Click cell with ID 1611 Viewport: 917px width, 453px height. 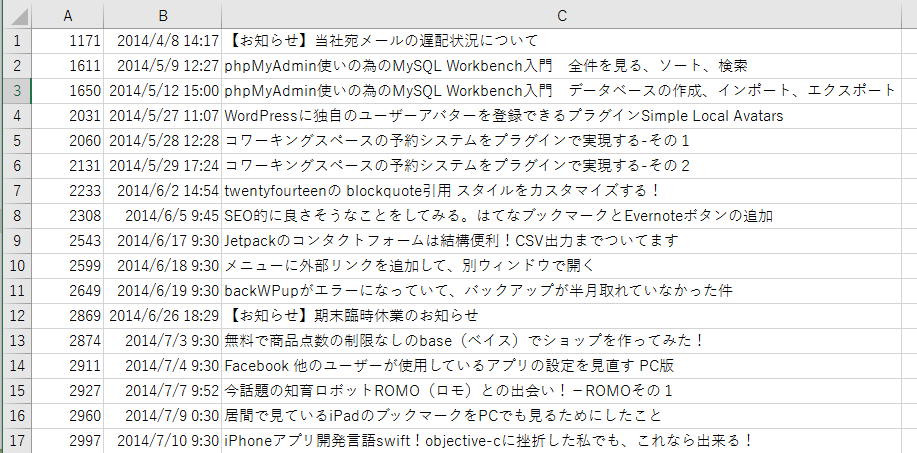(x=68, y=66)
